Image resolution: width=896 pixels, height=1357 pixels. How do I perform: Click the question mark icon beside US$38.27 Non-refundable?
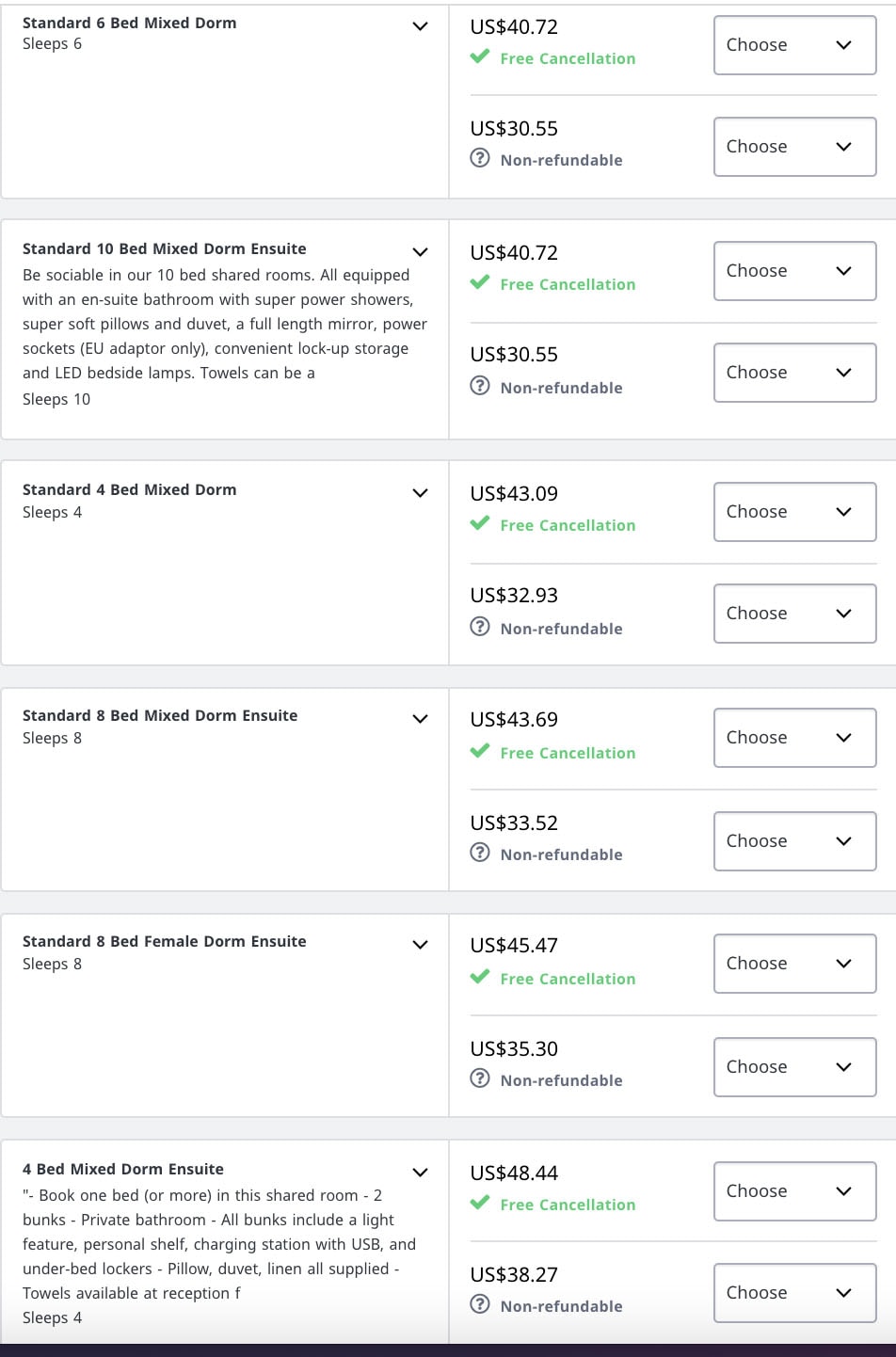tap(479, 1306)
